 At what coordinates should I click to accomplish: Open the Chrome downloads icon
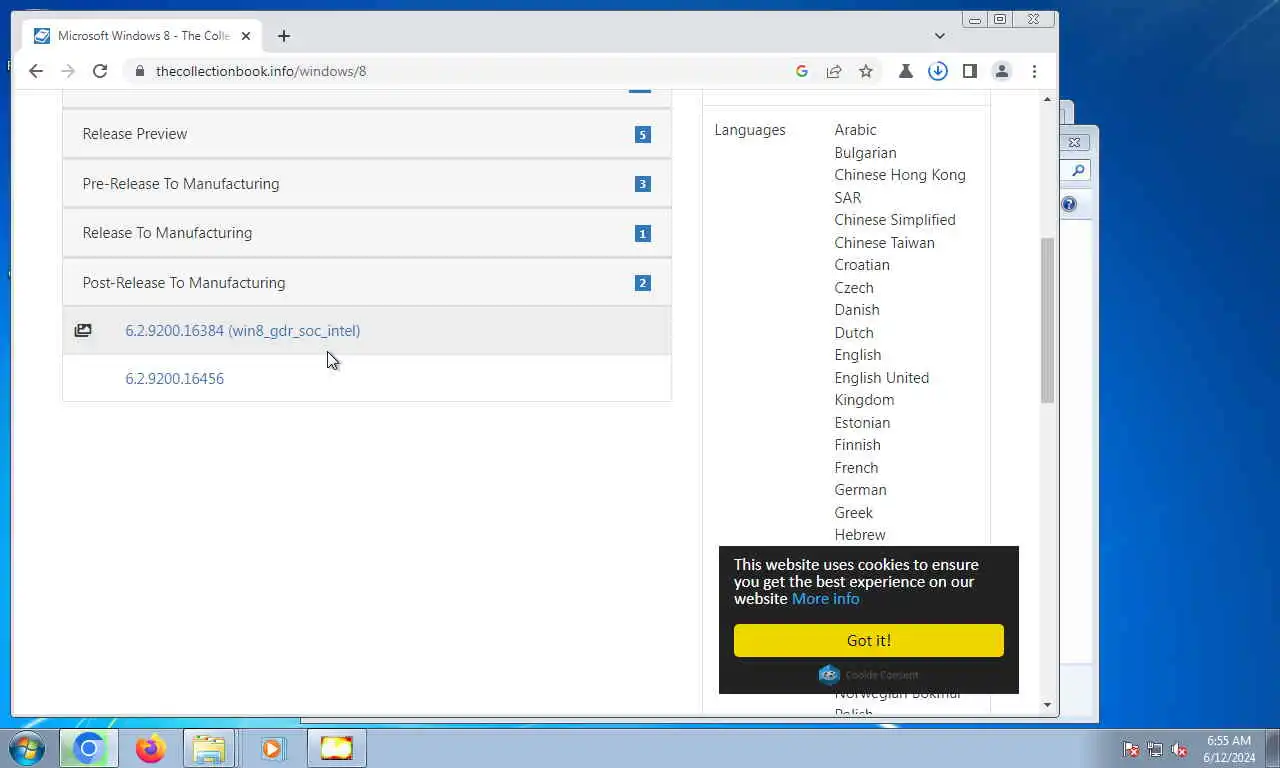coord(938,71)
